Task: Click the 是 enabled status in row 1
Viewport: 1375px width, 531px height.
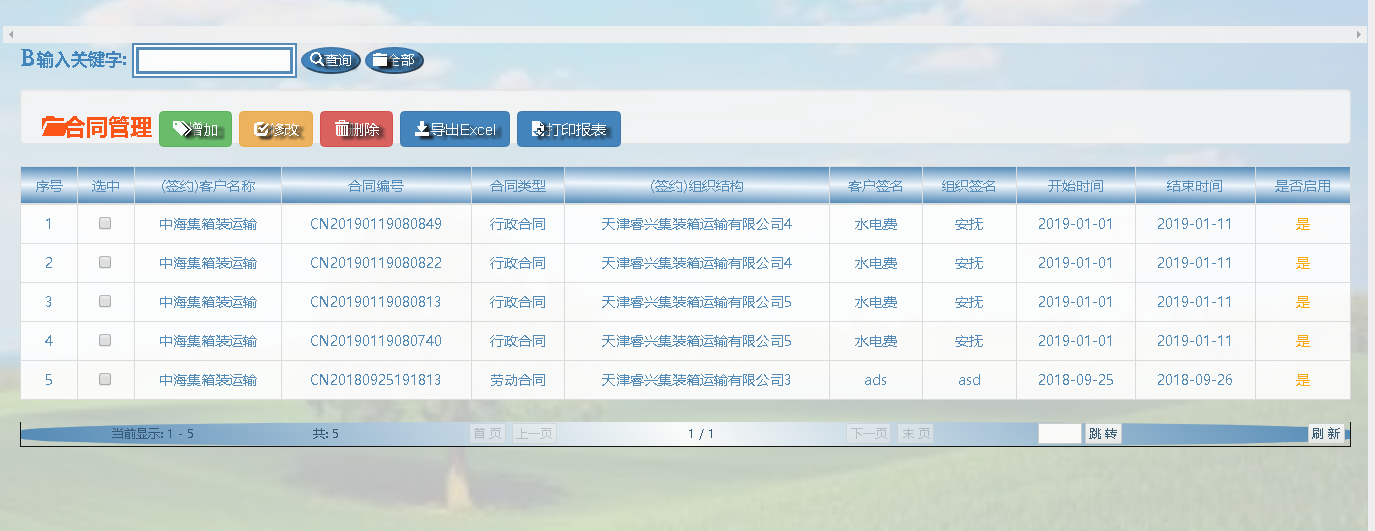Action: click(1303, 224)
